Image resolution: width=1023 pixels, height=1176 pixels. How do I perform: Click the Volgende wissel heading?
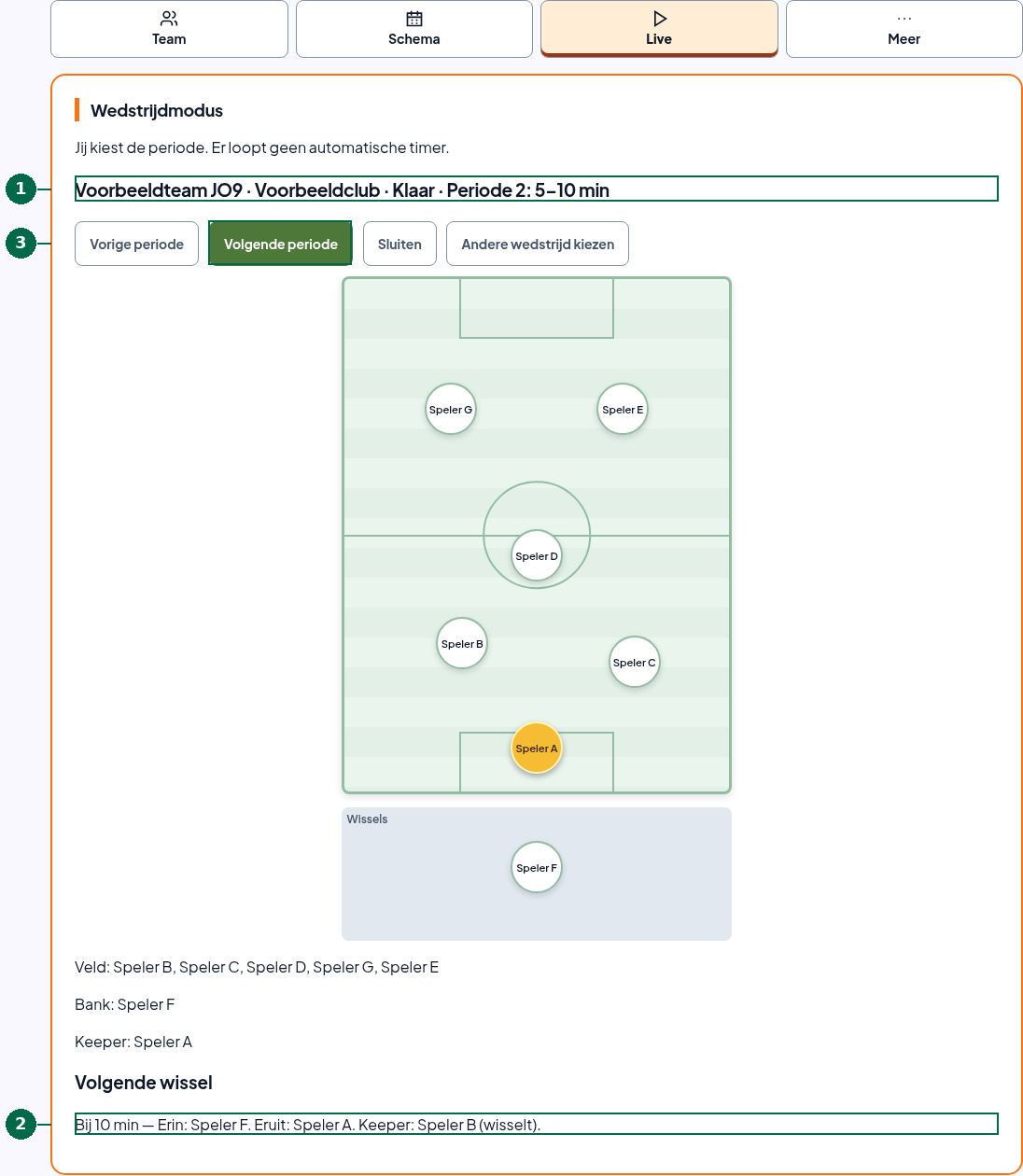(x=144, y=1083)
